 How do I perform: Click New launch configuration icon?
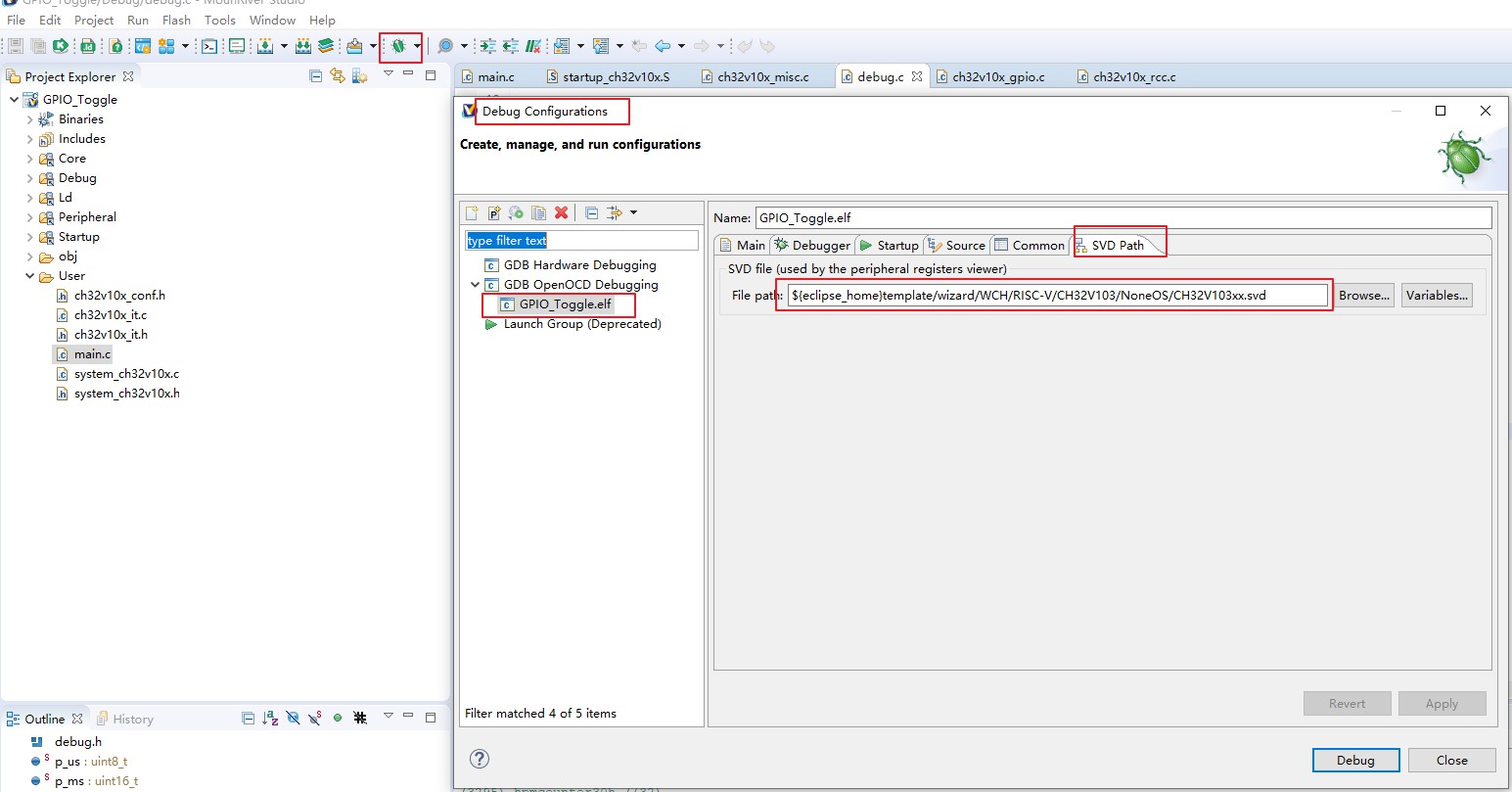[472, 212]
